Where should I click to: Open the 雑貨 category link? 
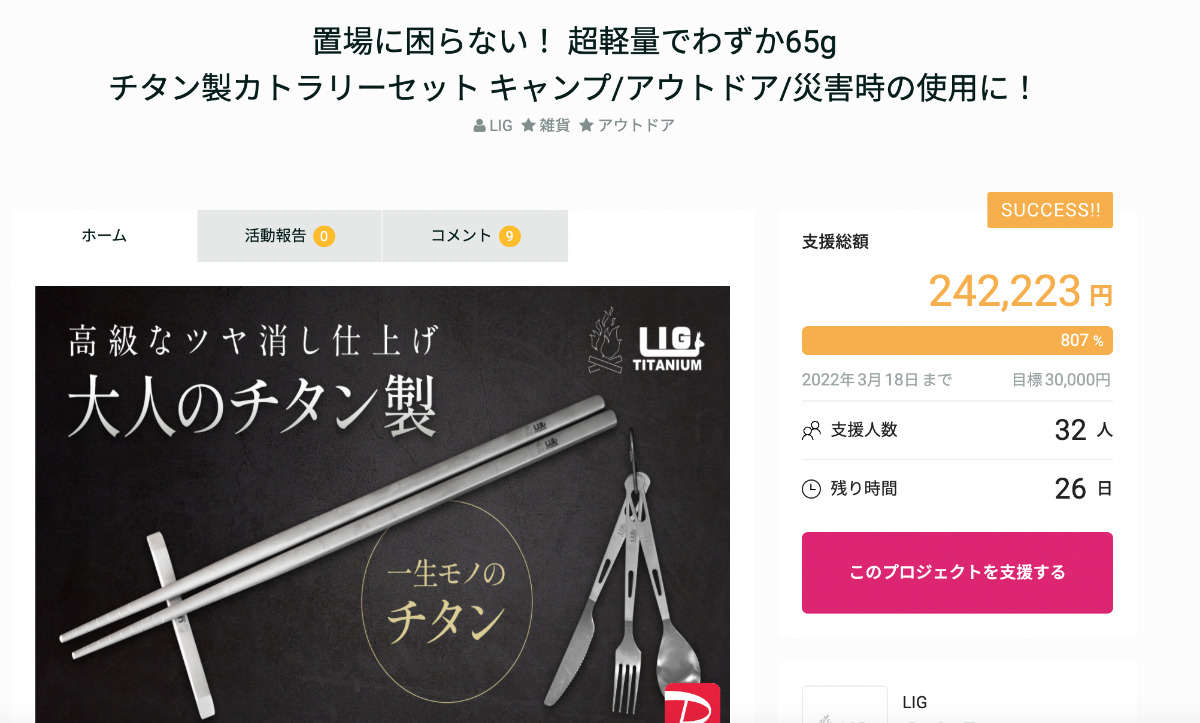554,126
